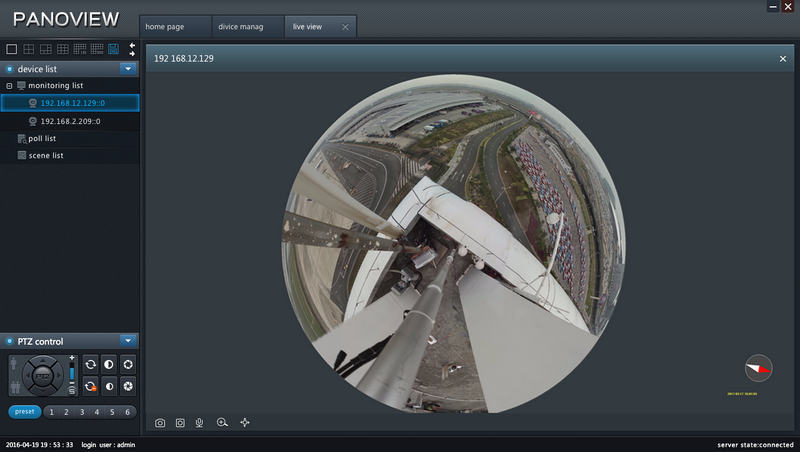Click the save layout floppy disk icon

pyautogui.click(x=113, y=49)
